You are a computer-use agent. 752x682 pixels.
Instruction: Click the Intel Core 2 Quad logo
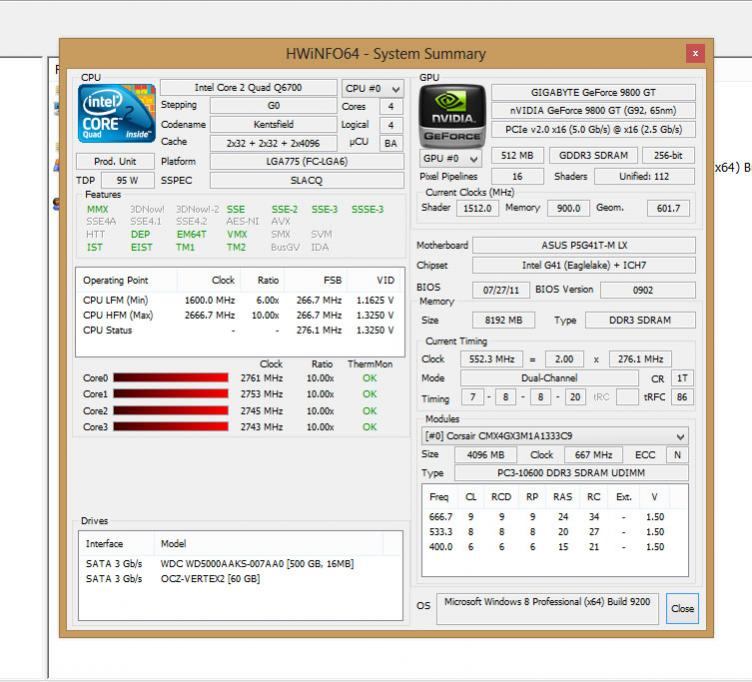pos(117,113)
